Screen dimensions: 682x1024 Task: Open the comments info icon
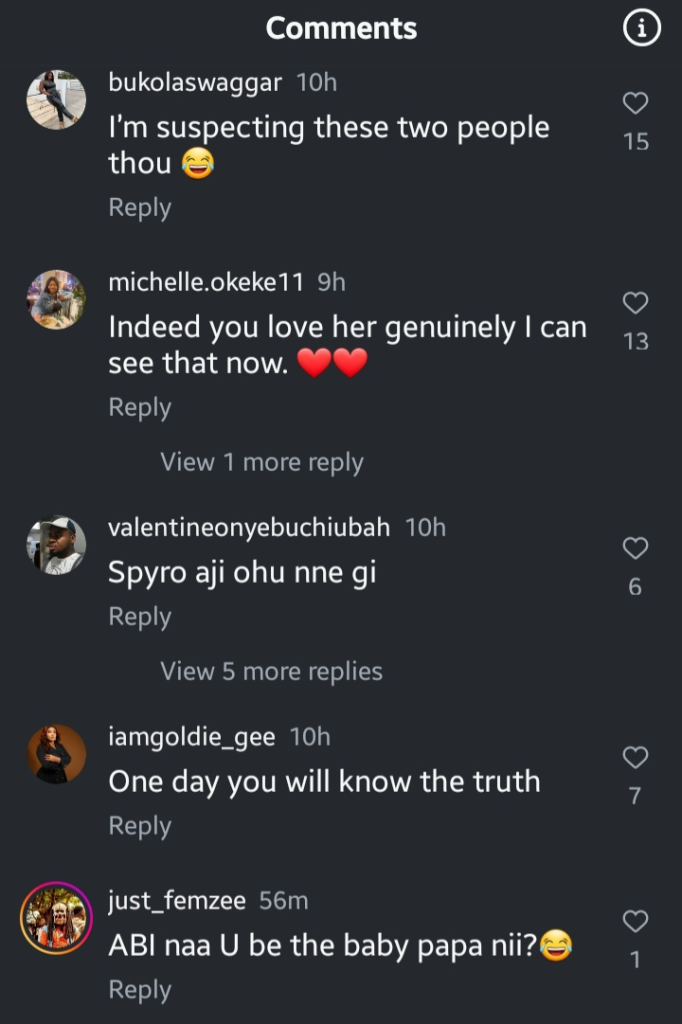pyautogui.click(x=642, y=30)
